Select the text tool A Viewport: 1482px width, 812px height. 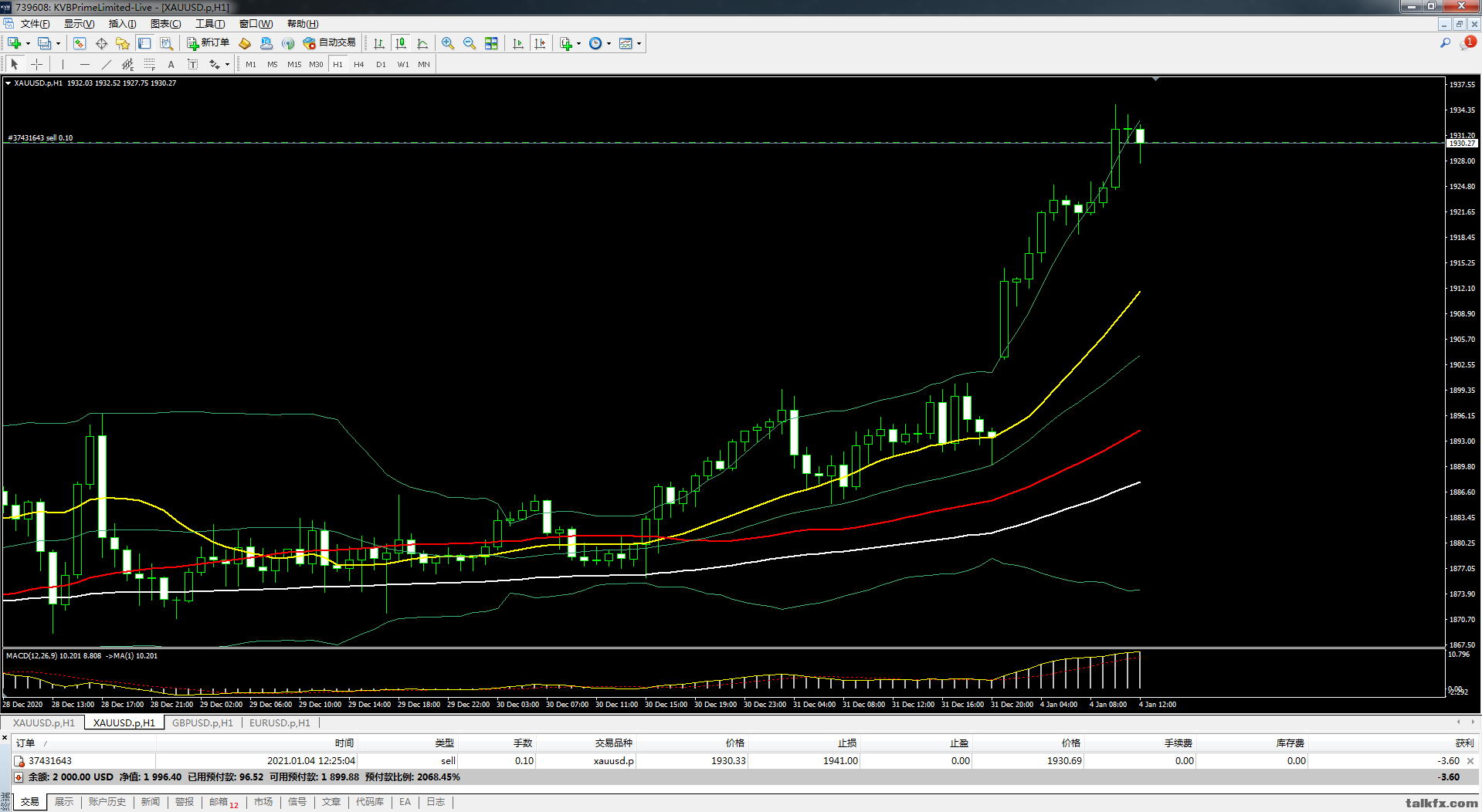tap(171, 64)
